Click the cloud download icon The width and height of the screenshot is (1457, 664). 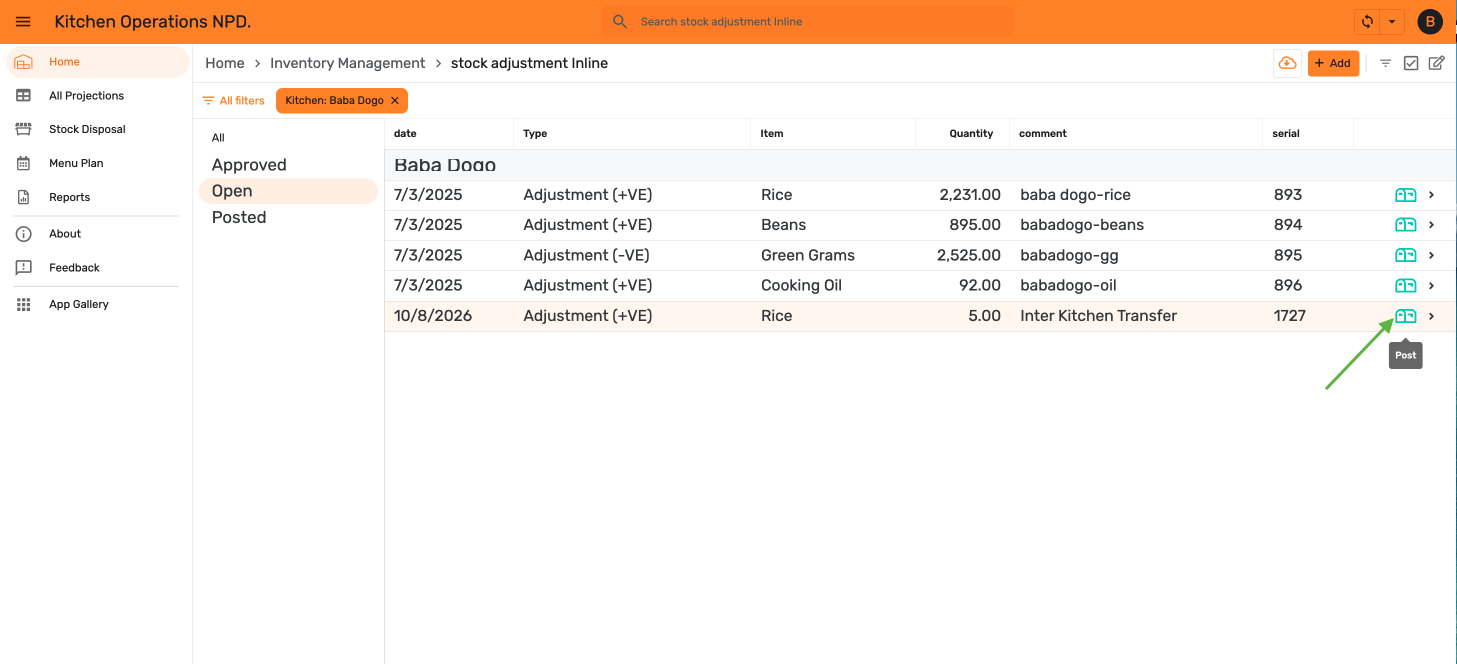point(1288,63)
